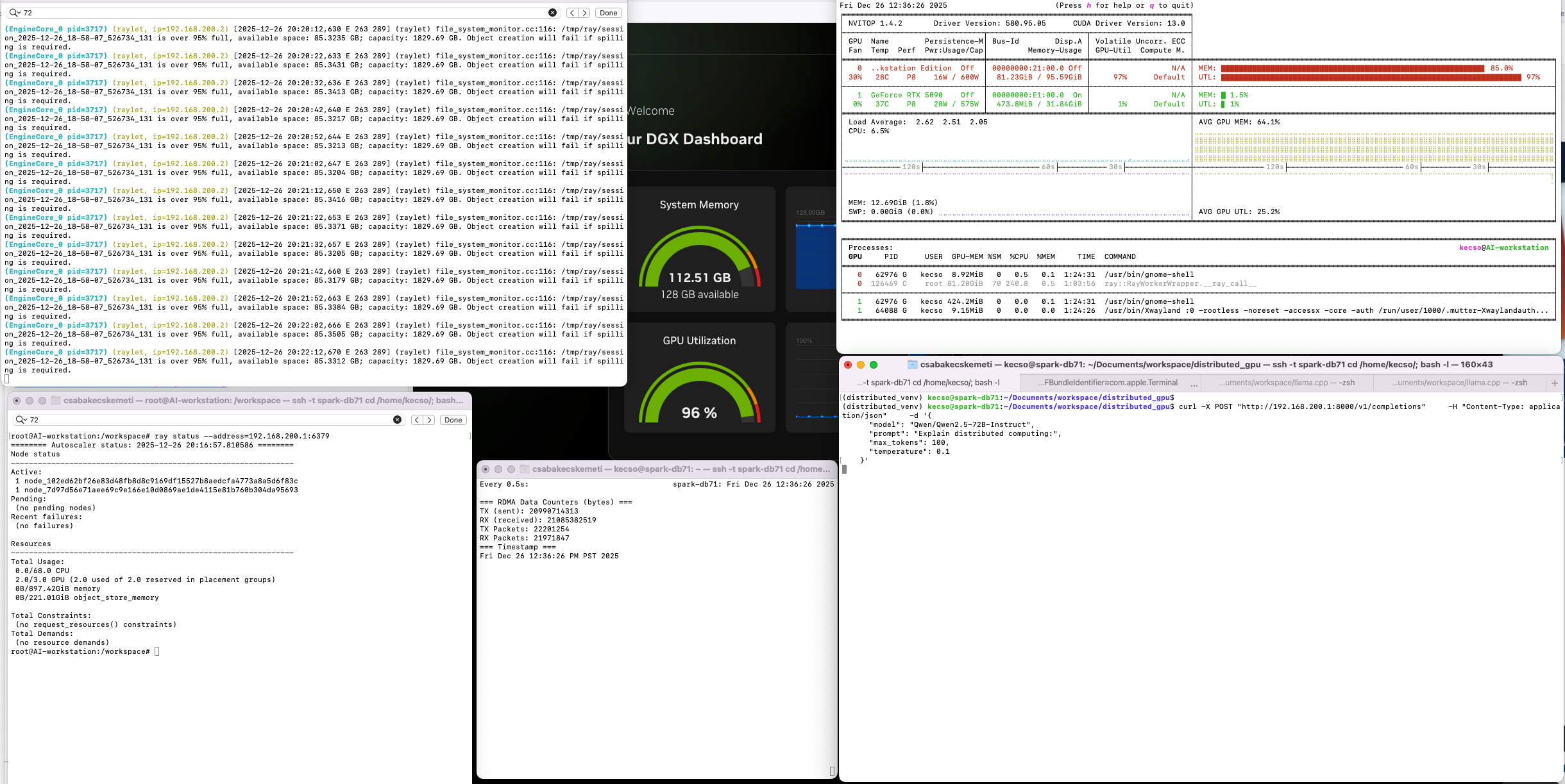Go to next match in top find bar

(x=584, y=13)
